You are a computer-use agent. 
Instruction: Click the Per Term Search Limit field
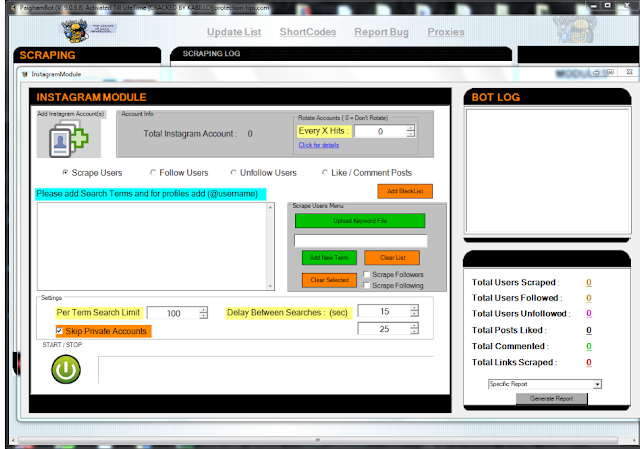pos(173,313)
